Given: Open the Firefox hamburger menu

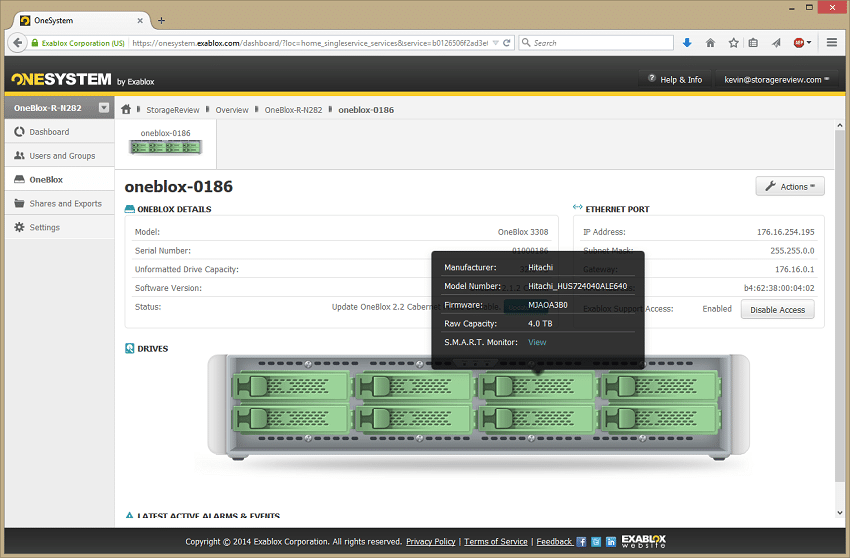Looking at the screenshot, I should [x=831, y=43].
